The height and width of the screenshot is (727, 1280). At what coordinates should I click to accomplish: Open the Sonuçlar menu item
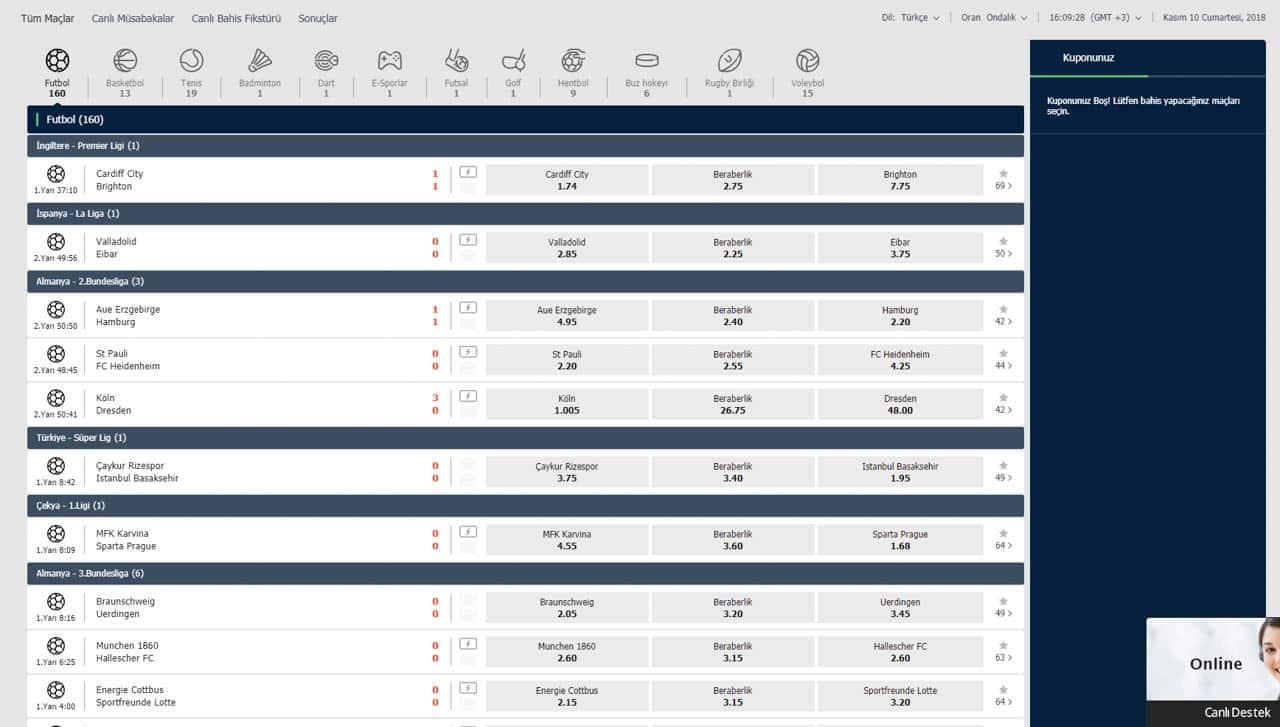click(318, 19)
